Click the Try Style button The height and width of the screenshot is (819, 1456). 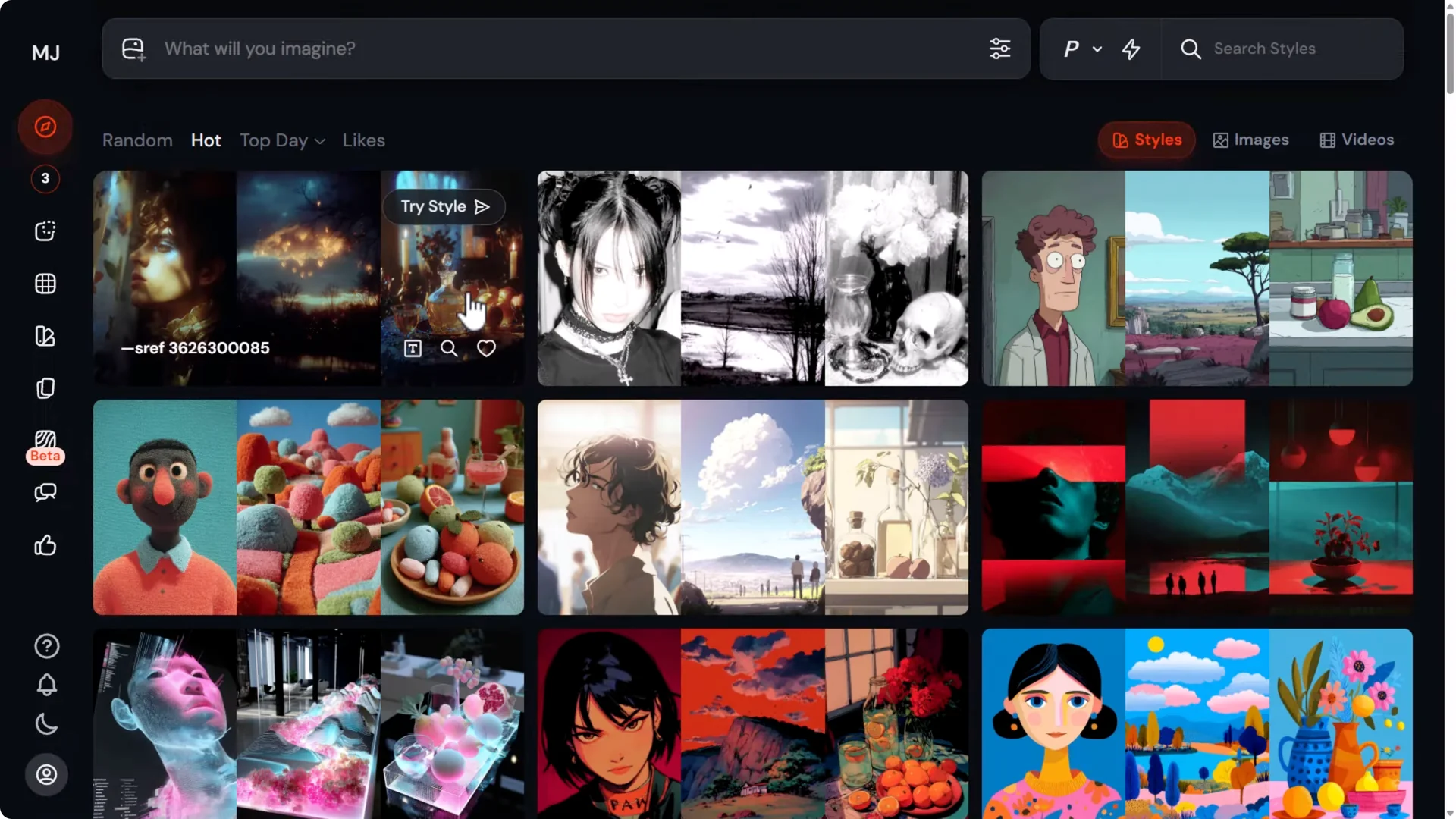pyautogui.click(x=444, y=207)
